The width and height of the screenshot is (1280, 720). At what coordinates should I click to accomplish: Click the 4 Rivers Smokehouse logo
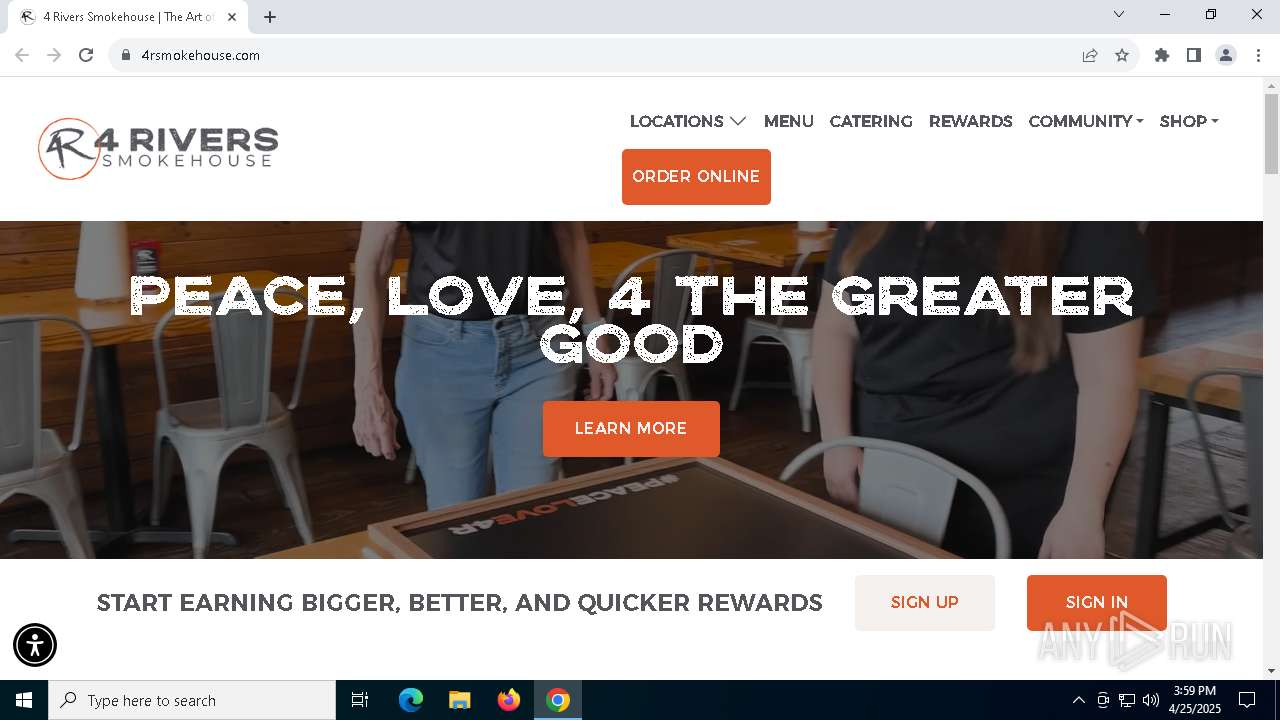[158, 149]
